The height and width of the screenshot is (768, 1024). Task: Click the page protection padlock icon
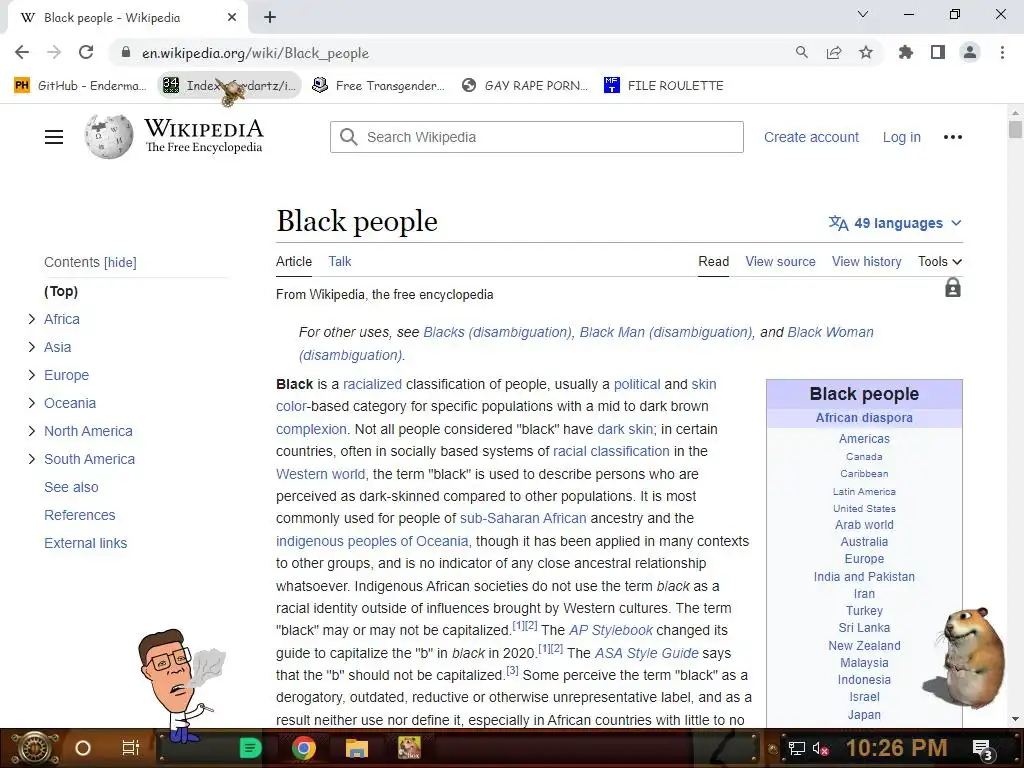953,288
